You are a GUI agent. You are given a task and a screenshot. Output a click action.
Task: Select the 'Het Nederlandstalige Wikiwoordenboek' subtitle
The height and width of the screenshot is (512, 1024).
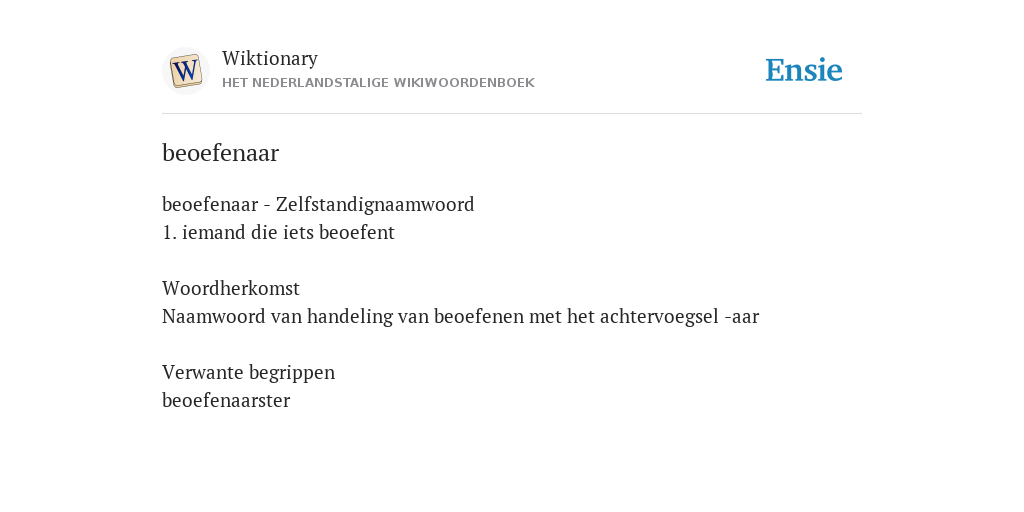(378, 83)
